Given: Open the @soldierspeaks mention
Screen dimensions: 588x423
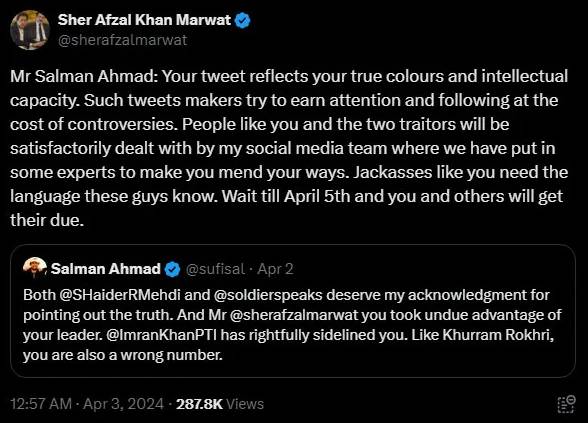Looking at the screenshot, I should coord(268,295).
